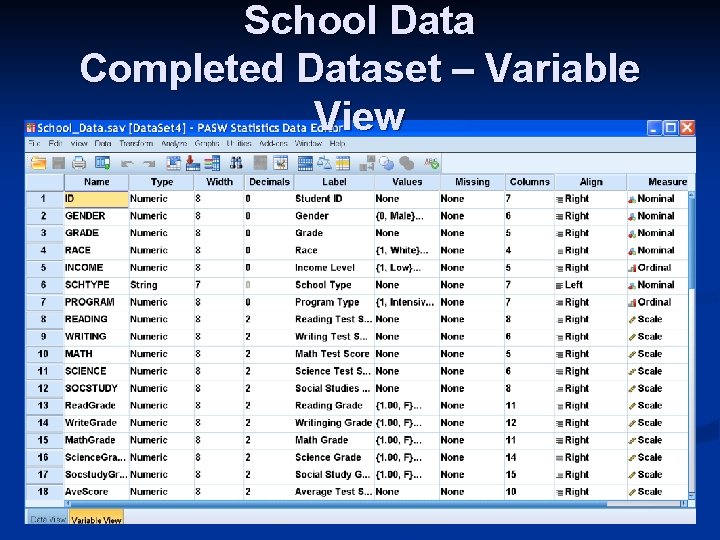Viewport: 720px width, 540px height.
Task: Click the vertical scrollbar of variable grid
Action: tap(692, 344)
